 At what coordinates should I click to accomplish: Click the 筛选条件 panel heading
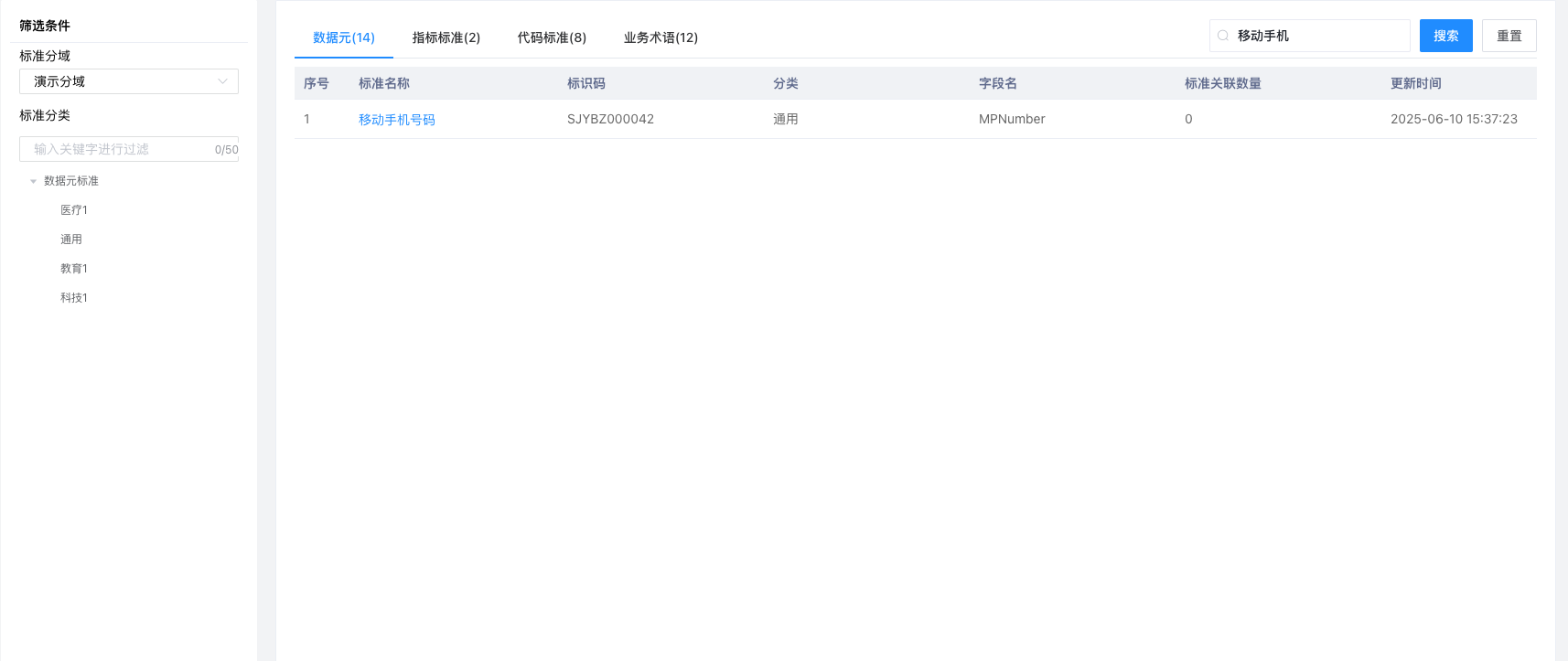pyautogui.click(x=45, y=26)
